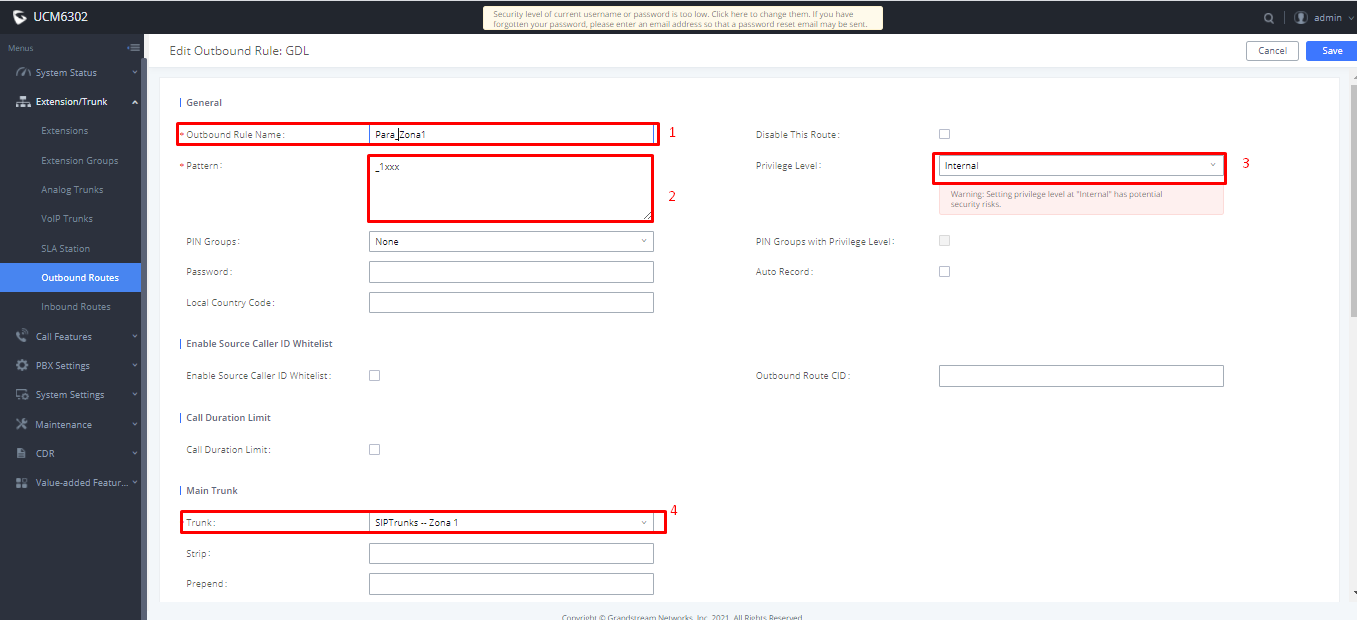Screen dimensions: 1357x620
Task: Check the Disable This Route checkbox
Action: pyautogui.click(x=944, y=134)
